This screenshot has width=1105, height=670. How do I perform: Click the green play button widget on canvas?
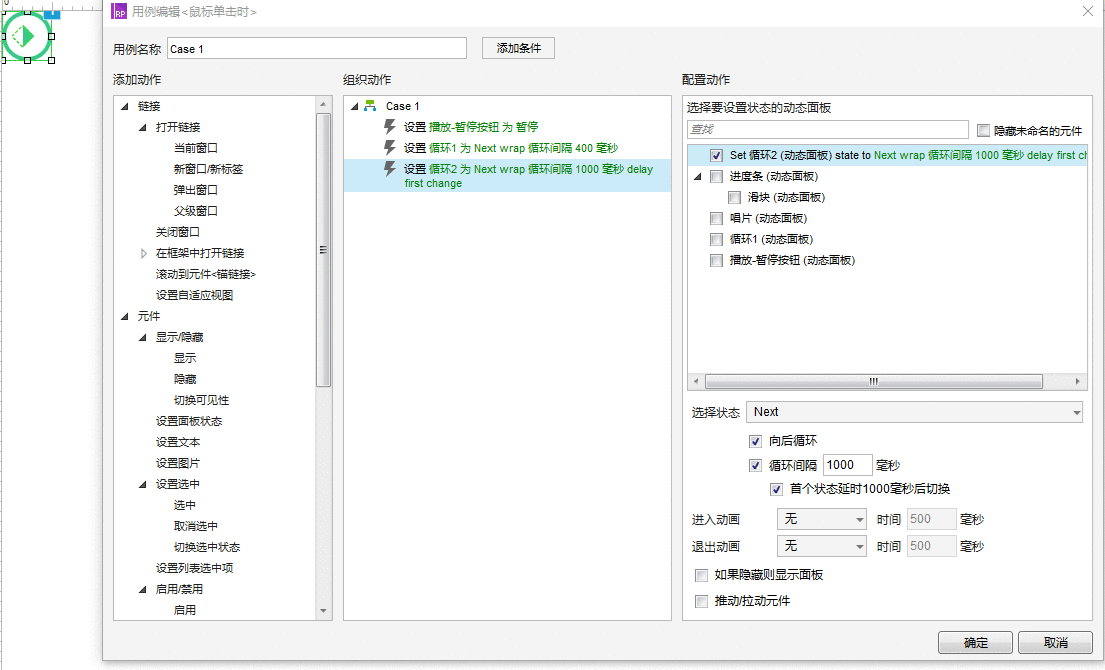tap(27, 37)
